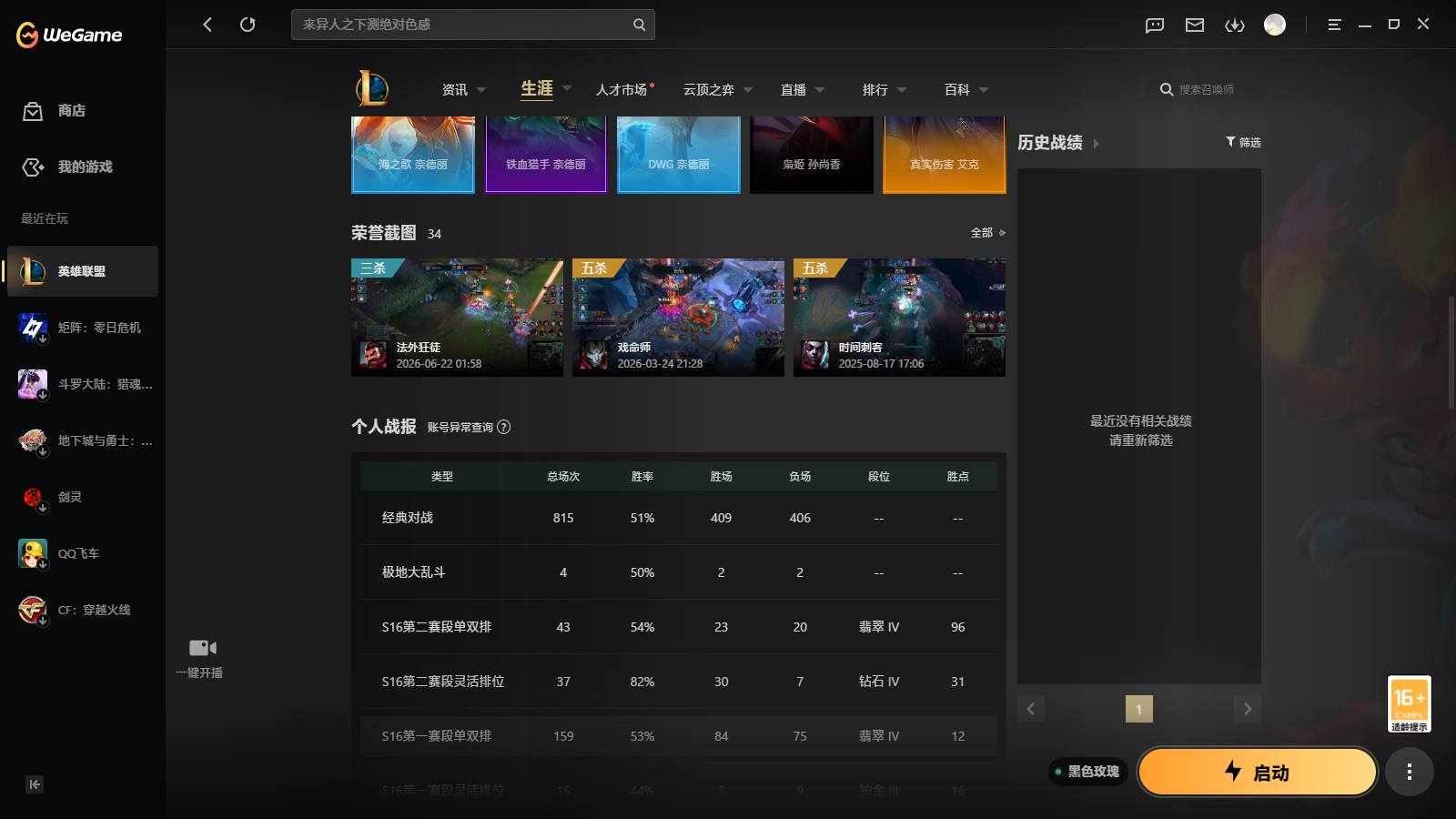Click the 一键开播 camera icon
The width and height of the screenshot is (1456, 819).
(x=202, y=648)
